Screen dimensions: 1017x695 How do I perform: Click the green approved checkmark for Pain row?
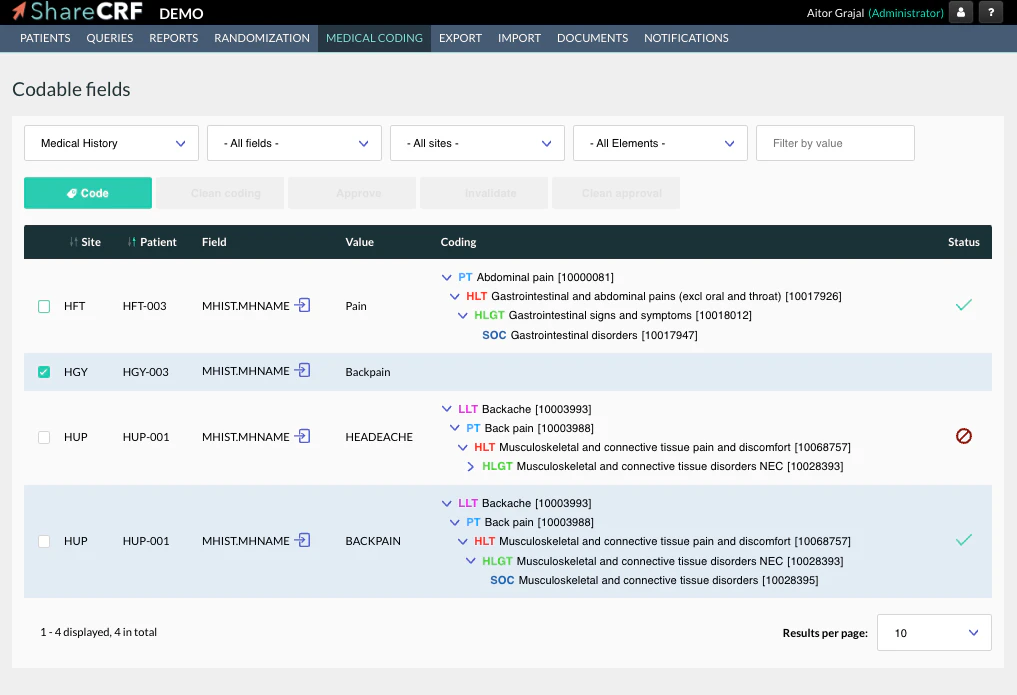[x=963, y=305]
